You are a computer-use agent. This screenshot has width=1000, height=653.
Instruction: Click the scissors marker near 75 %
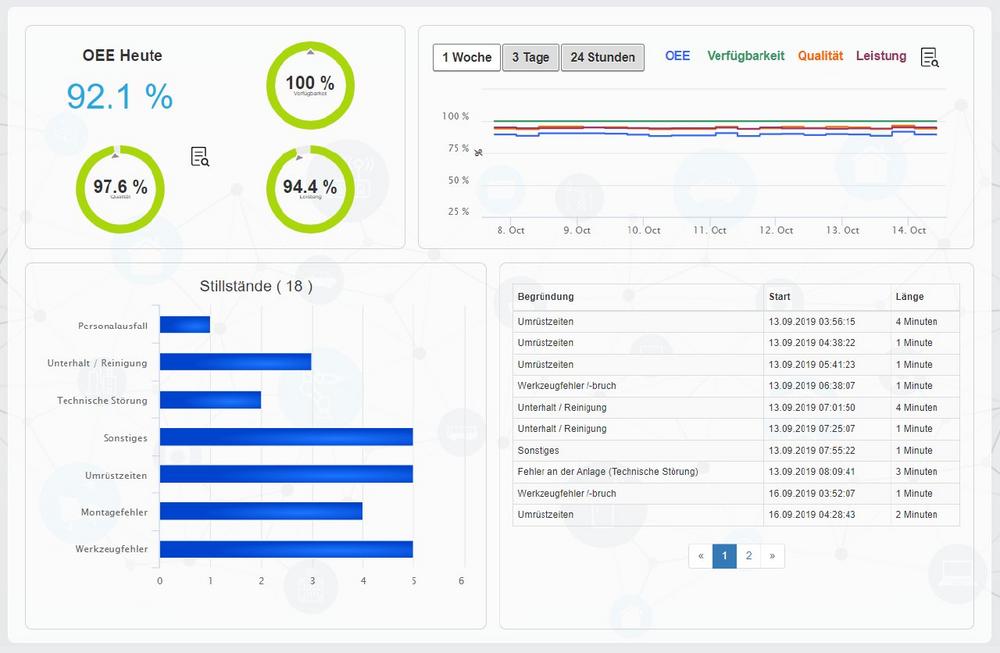pyautogui.click(x=478, y=152)
